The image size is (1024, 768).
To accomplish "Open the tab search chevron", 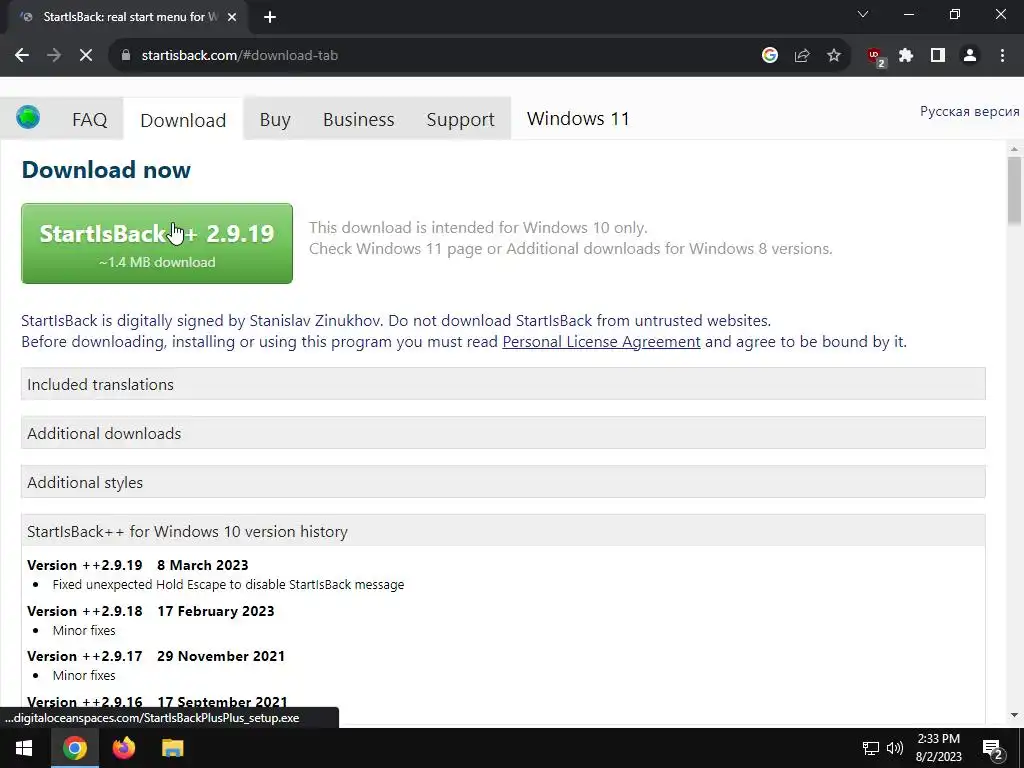I will (x=863, y=14).
